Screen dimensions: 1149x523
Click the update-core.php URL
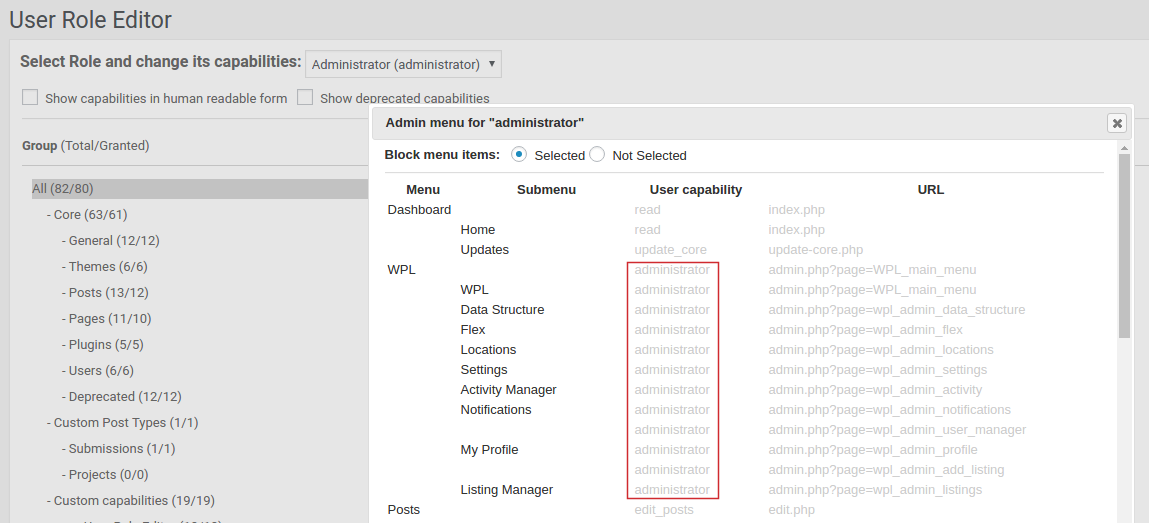click(816, 250)
